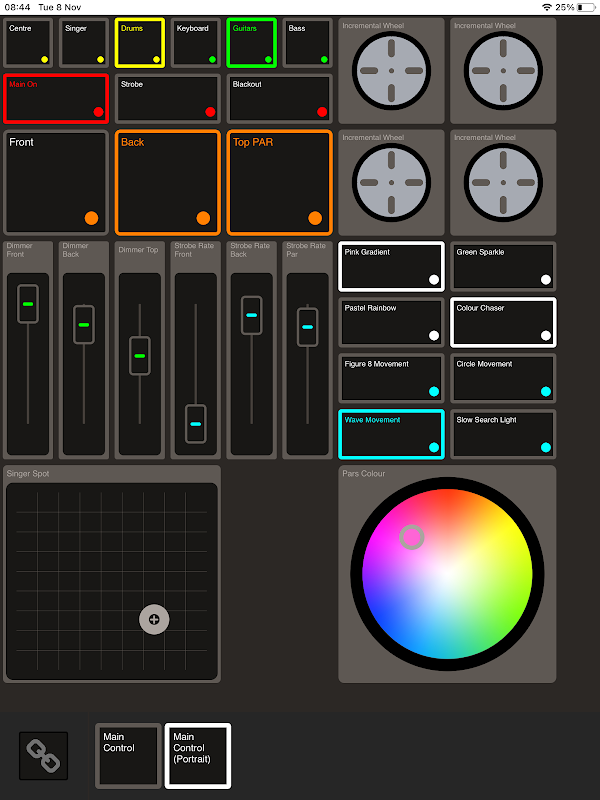The height and width of the screenshot is (800, 600).
Task: Toggle the Strobe button
Action: point(168,99)
